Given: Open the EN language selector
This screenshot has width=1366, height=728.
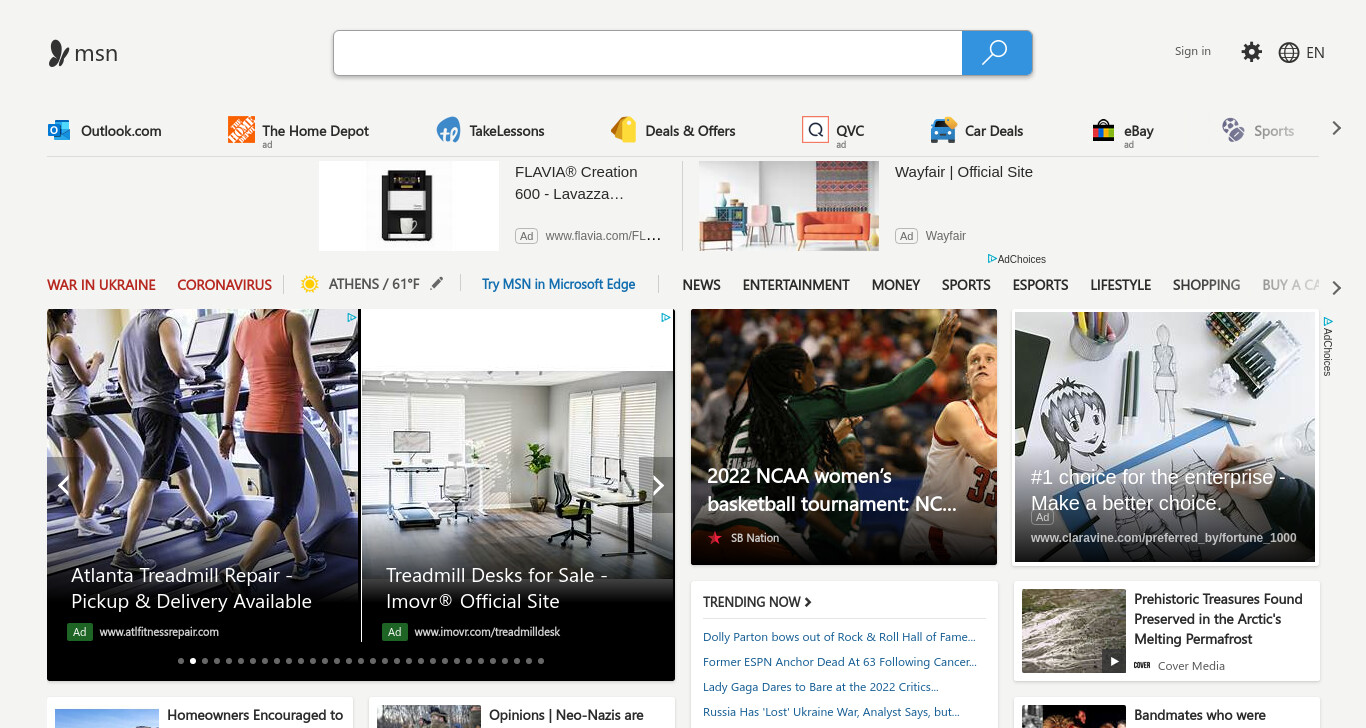Looking at the screenshot, I should click(1315, 53).
